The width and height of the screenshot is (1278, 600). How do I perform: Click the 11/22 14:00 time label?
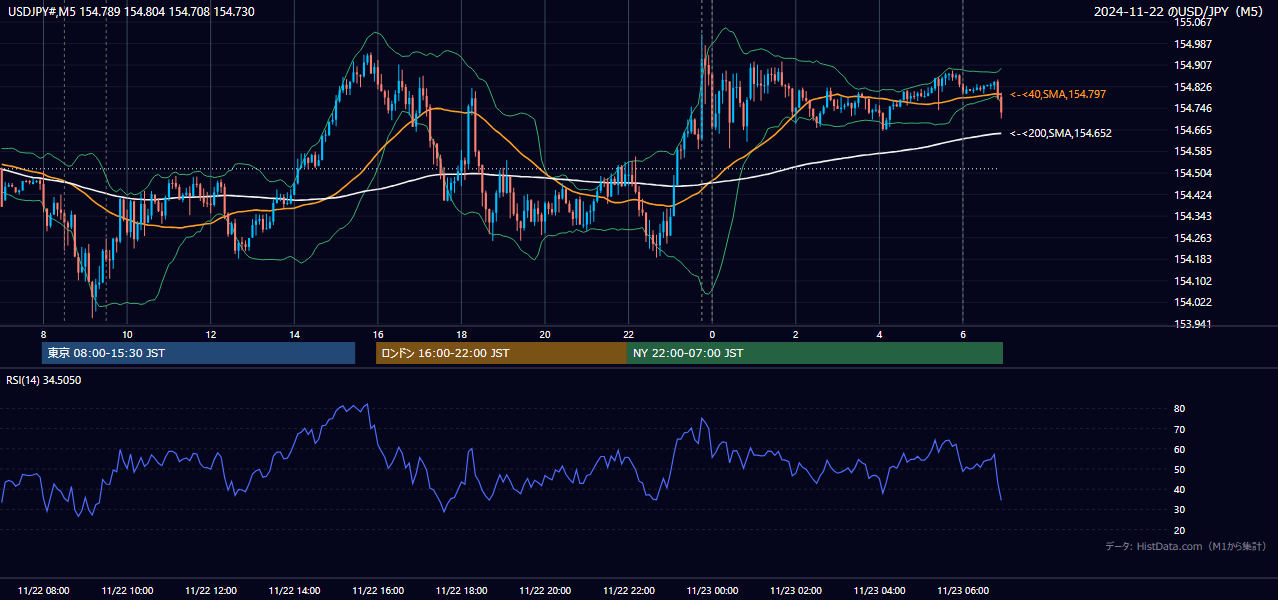pos(294,591)
